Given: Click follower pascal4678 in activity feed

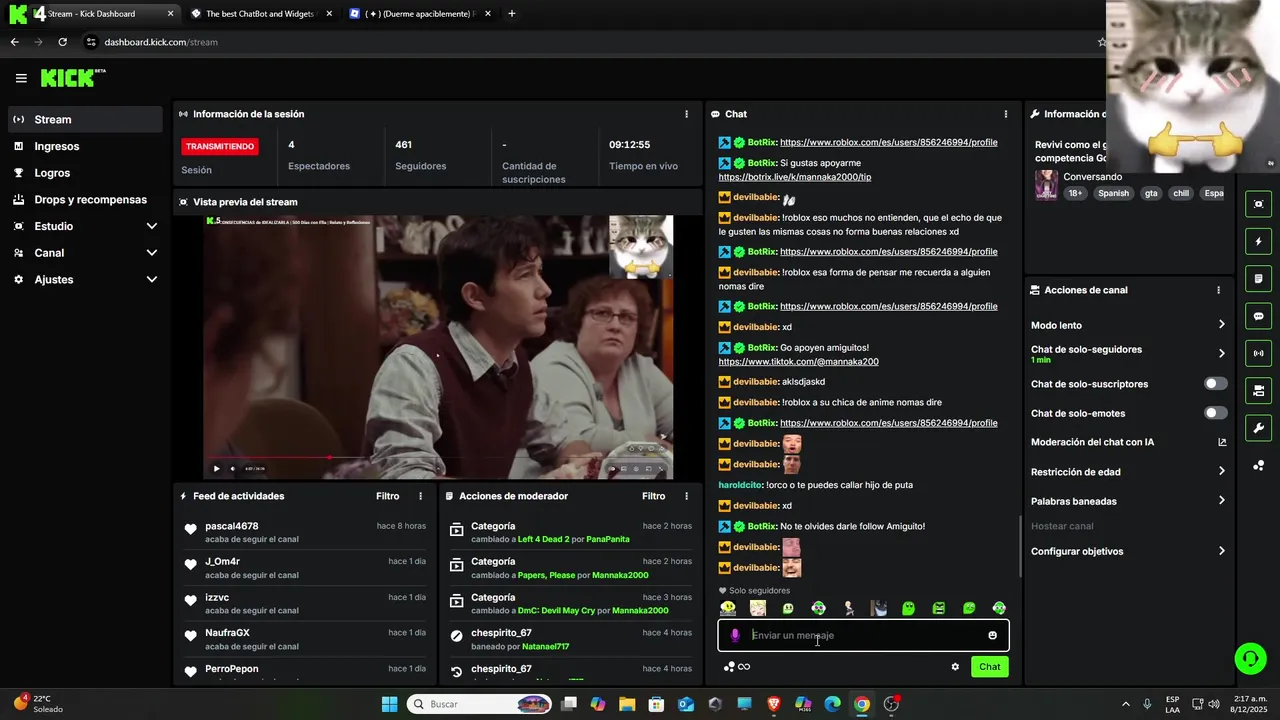Looking at the screenshot, I should click(232, 526).
